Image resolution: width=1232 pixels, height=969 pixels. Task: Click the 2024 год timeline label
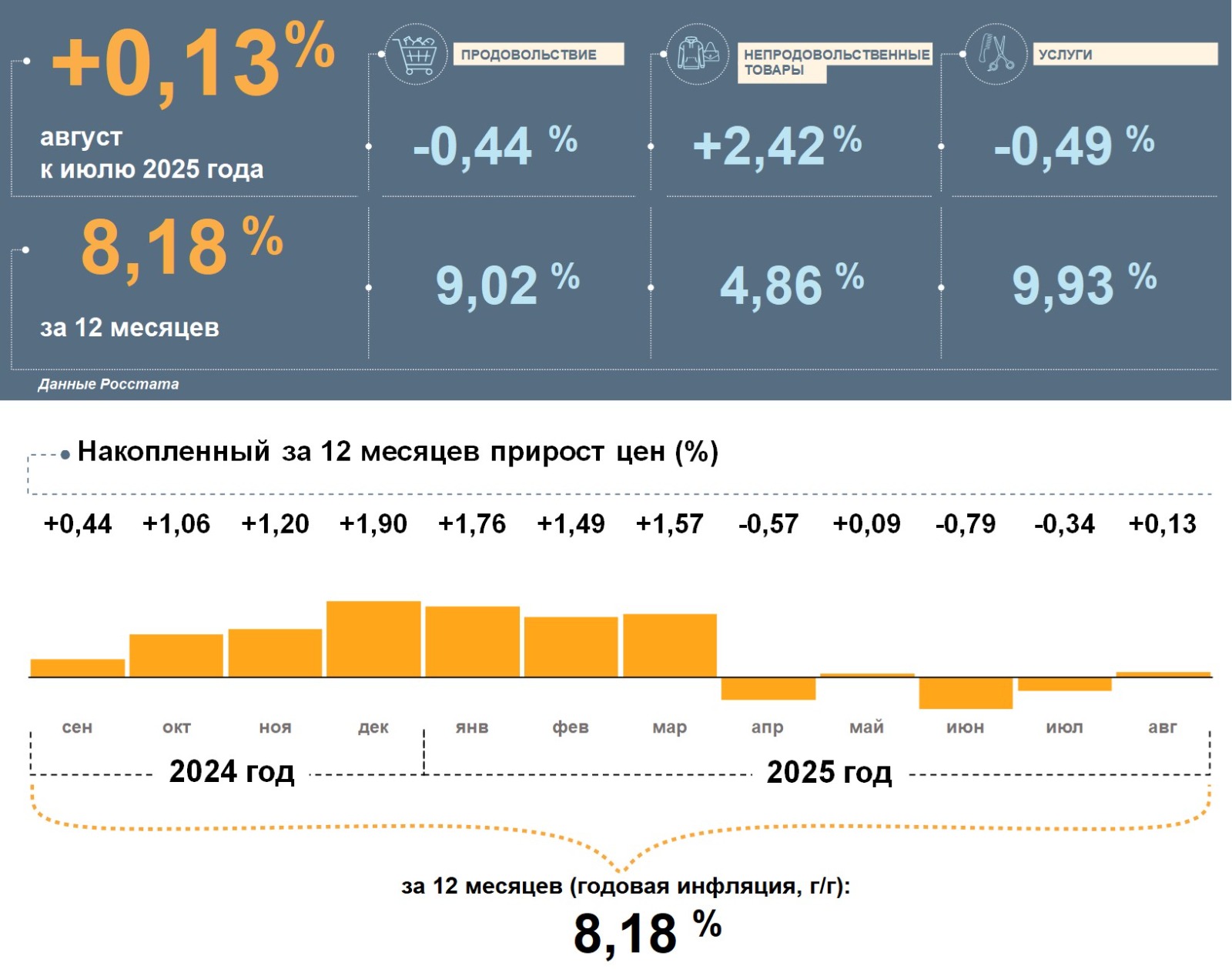231,771
